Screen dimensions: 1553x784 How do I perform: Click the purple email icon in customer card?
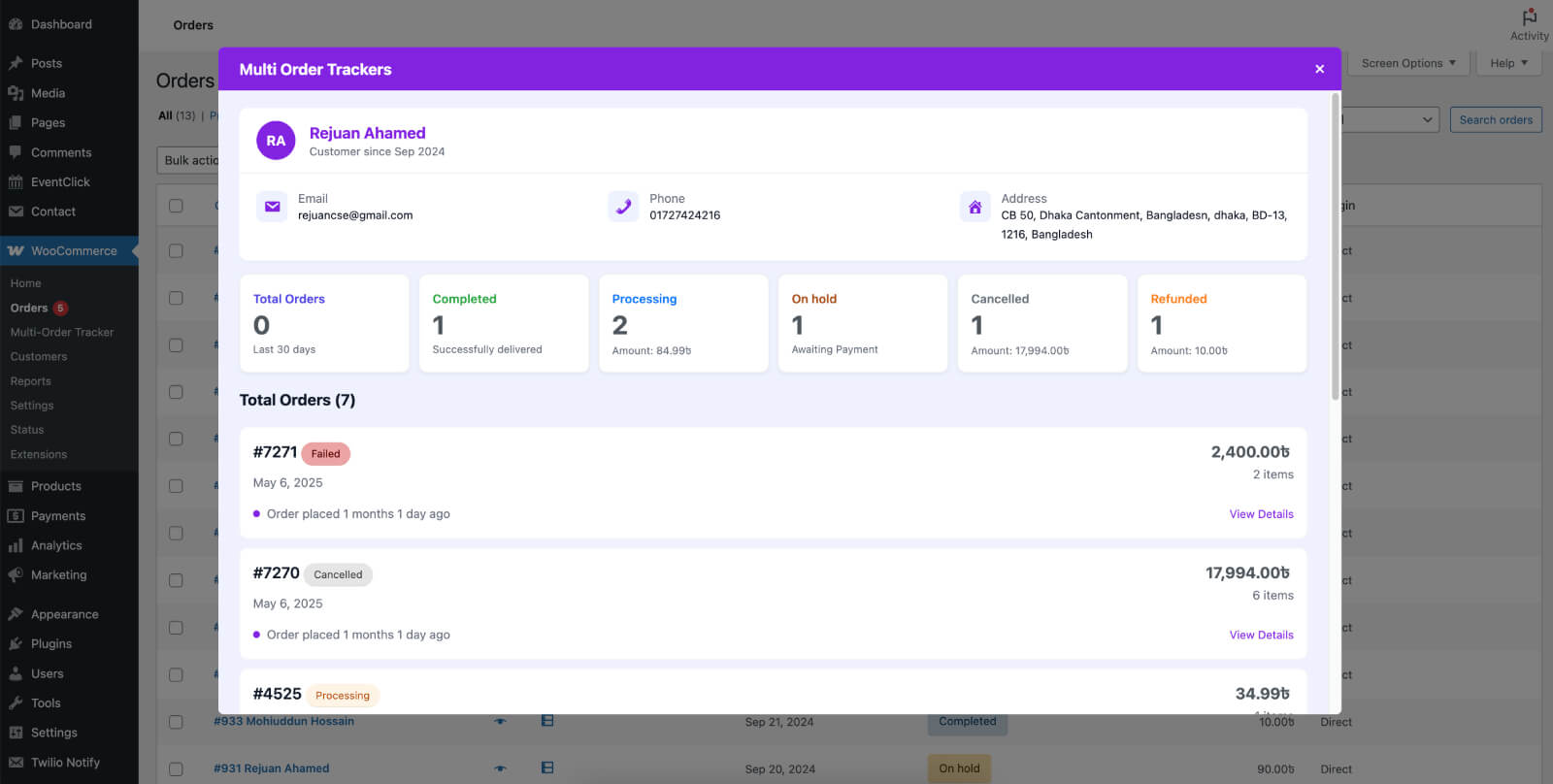pos(273,207)
